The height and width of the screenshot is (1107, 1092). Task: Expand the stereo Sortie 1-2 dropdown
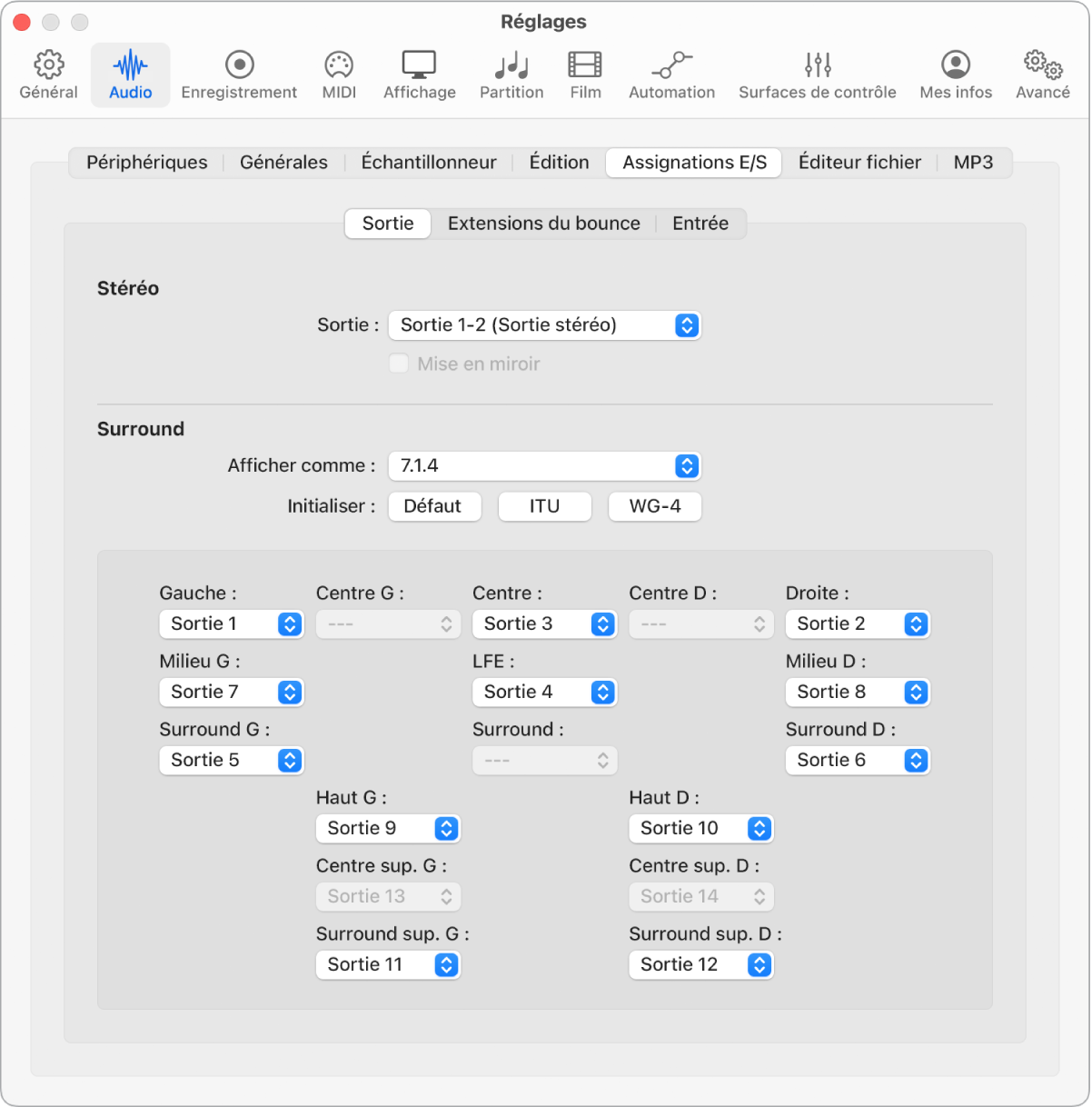click(x=544, y=325)
